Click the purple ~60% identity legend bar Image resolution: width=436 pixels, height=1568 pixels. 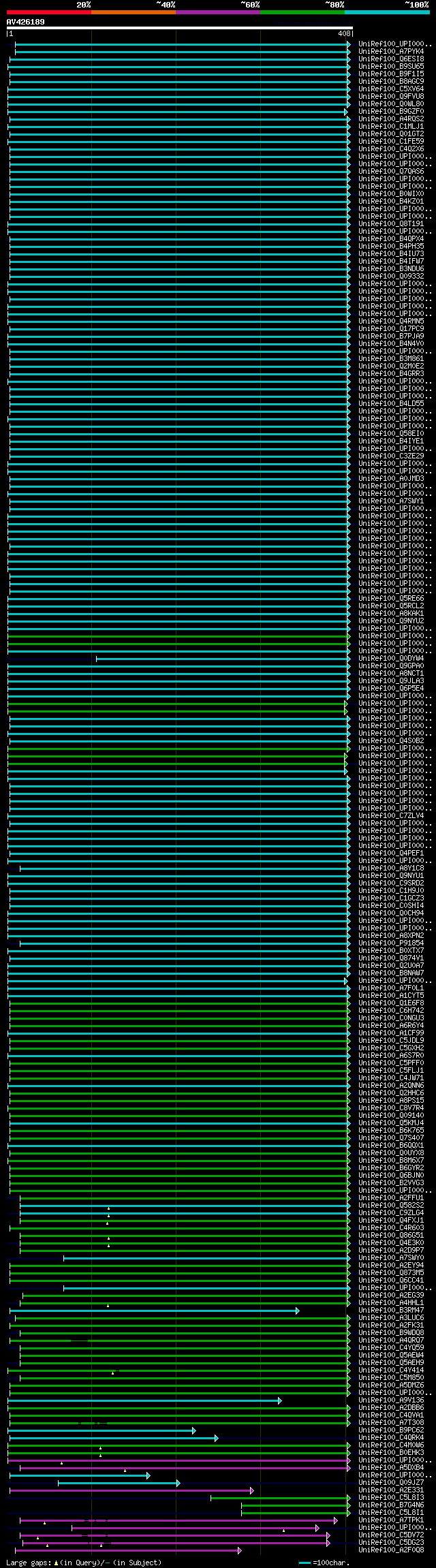[218, 12]
